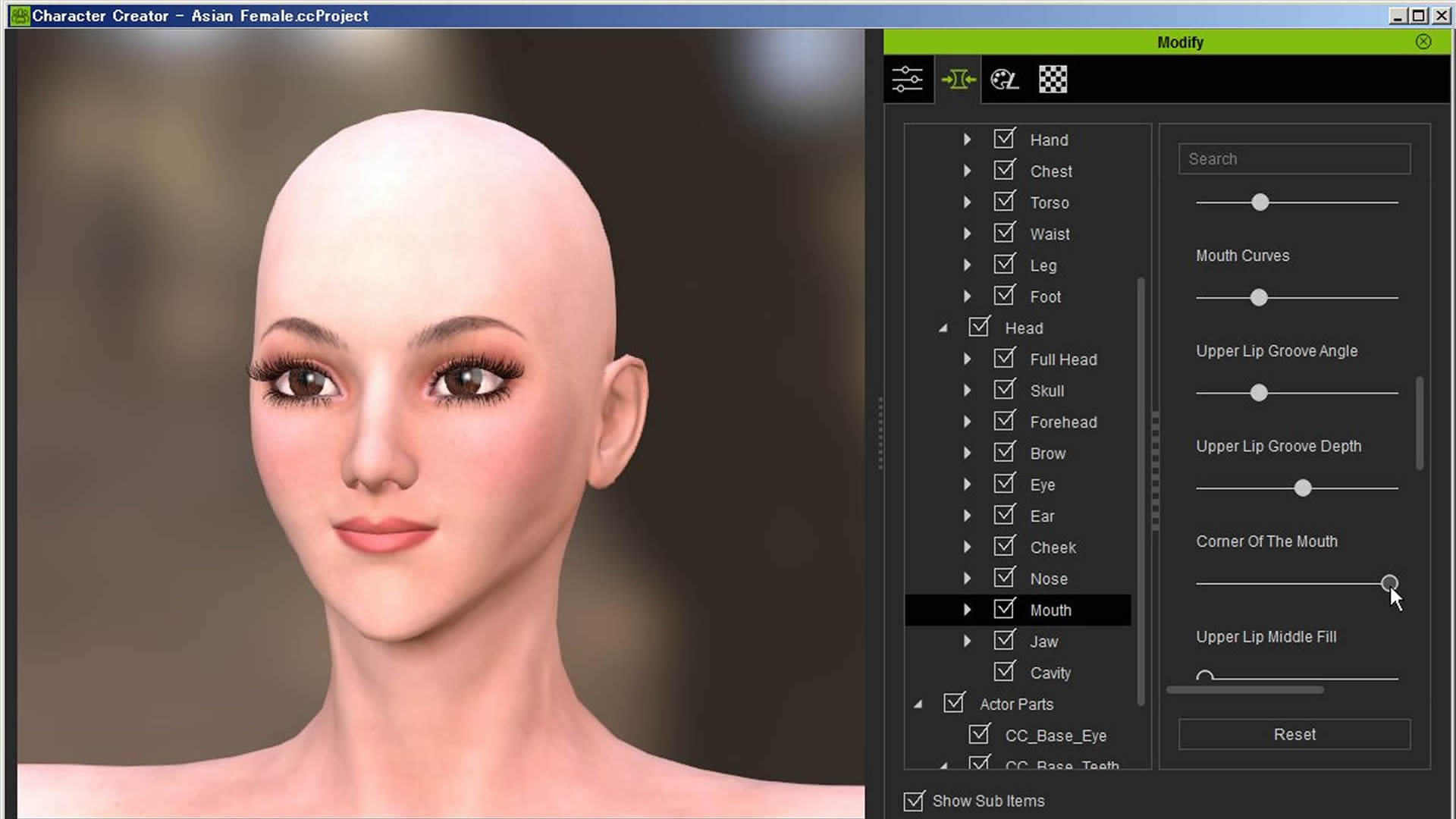Expand the Chest tree node
The image size is (1456, 819).
(967, 171)
